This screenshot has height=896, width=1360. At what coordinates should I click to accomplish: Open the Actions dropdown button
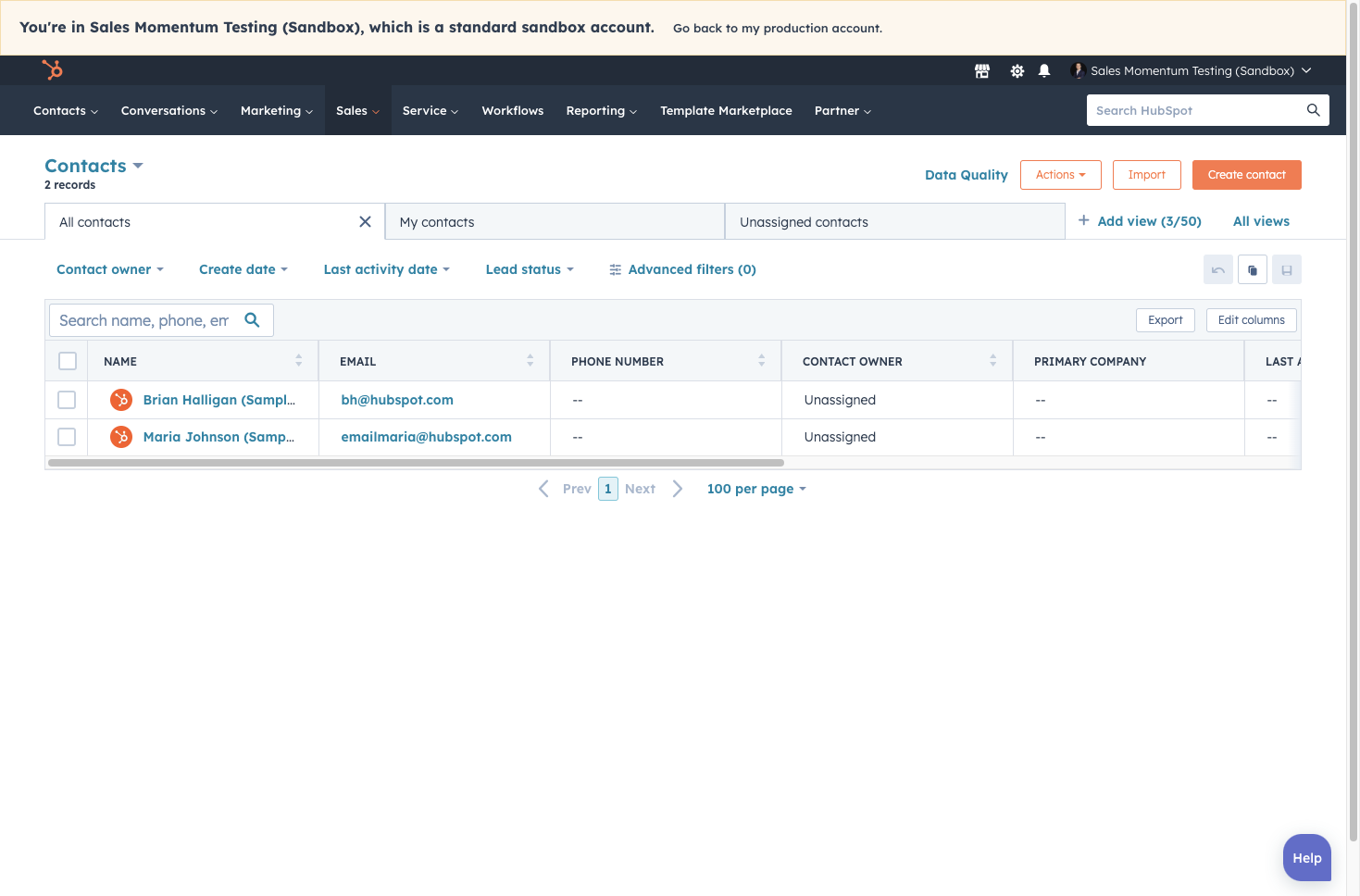[1061, 175]
